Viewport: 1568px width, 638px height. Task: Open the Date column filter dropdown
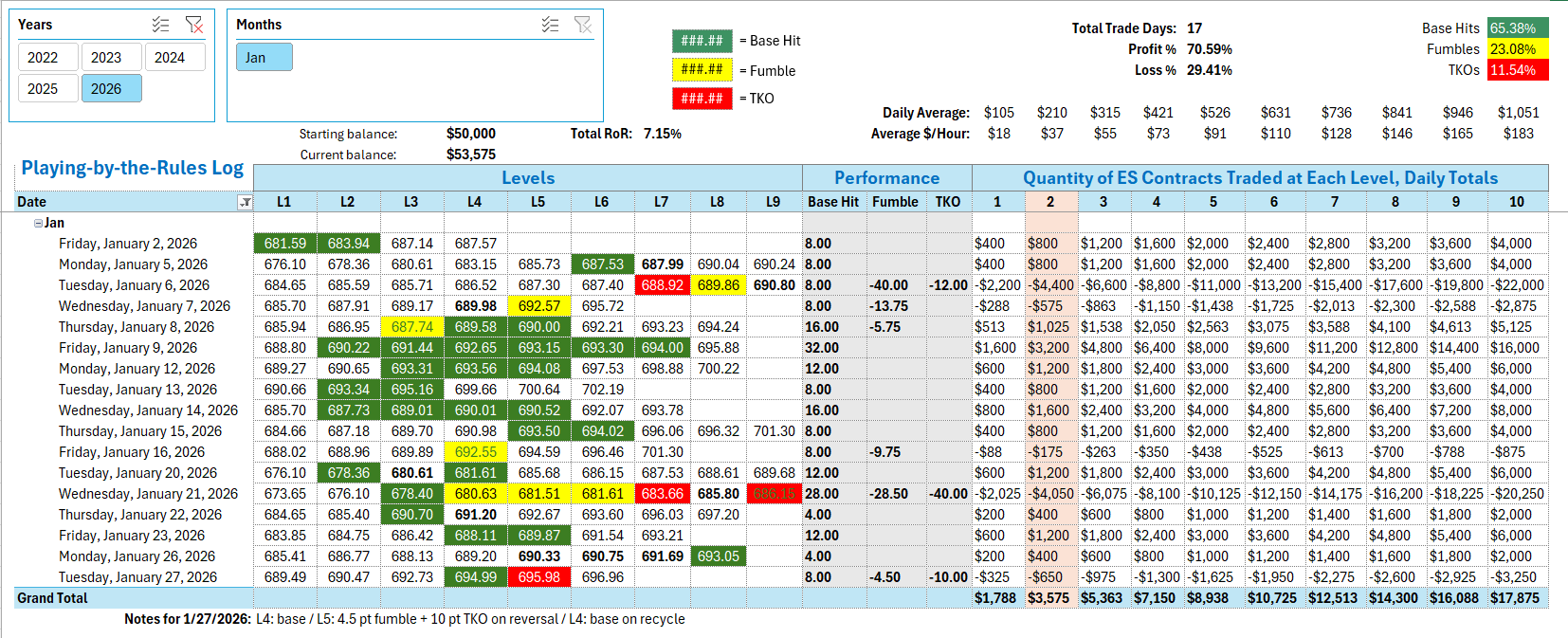245,202
